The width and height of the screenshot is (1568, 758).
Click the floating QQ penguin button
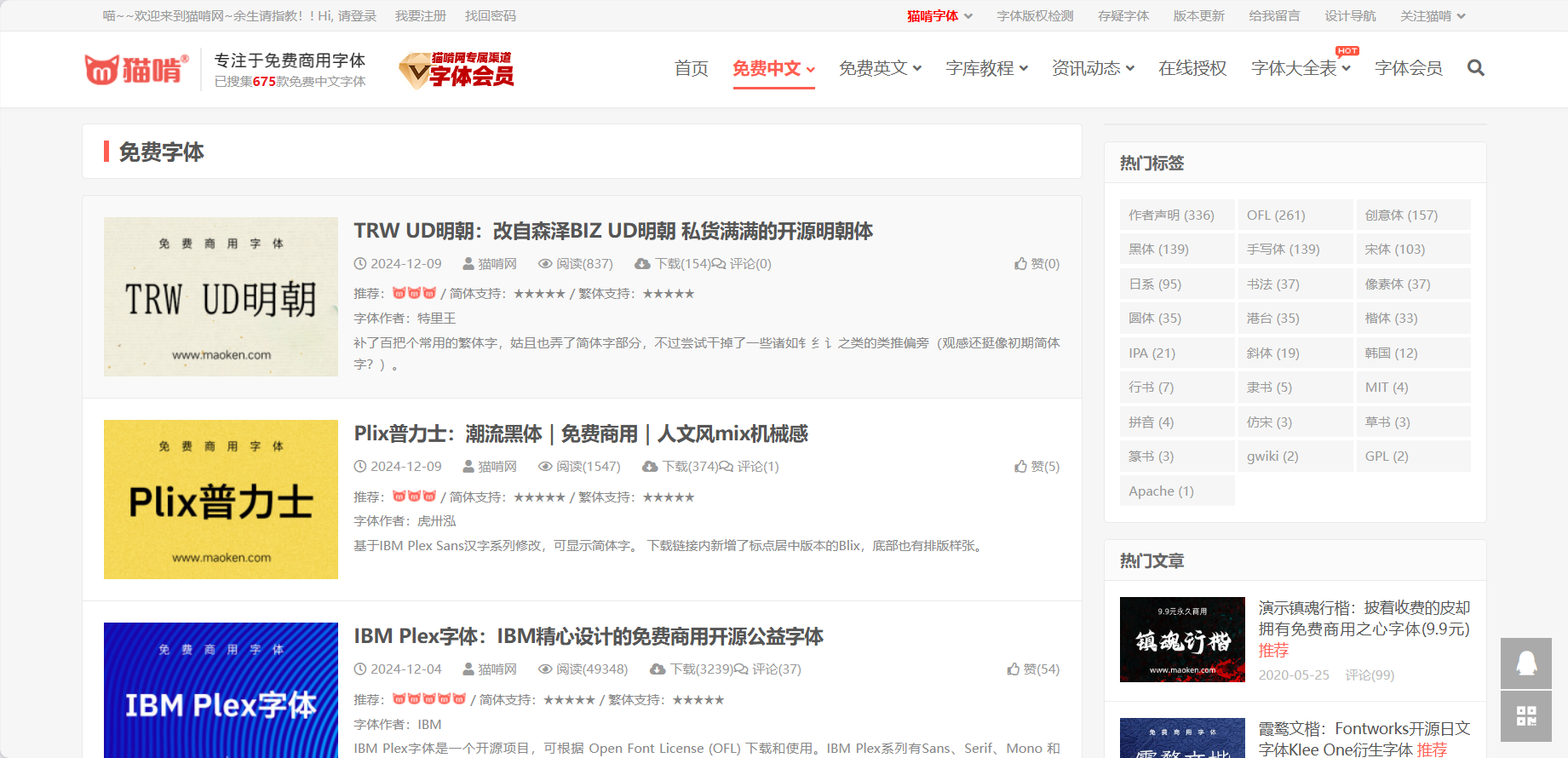coord(1526,663)
